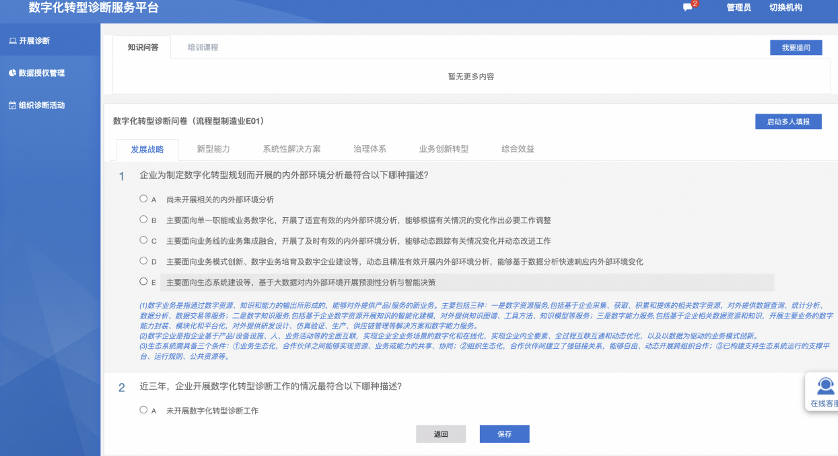Viewport: 838px width, 456px height.
Task: Open 开展诊断 in the sidebar
Action: [x=34, y=41]
